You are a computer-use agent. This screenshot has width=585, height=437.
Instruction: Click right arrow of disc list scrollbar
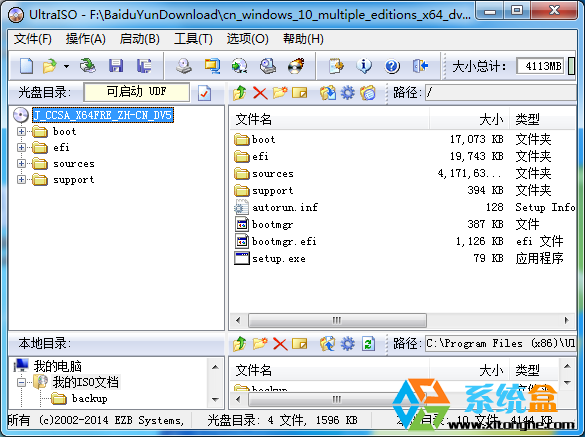tap(566, 320)
